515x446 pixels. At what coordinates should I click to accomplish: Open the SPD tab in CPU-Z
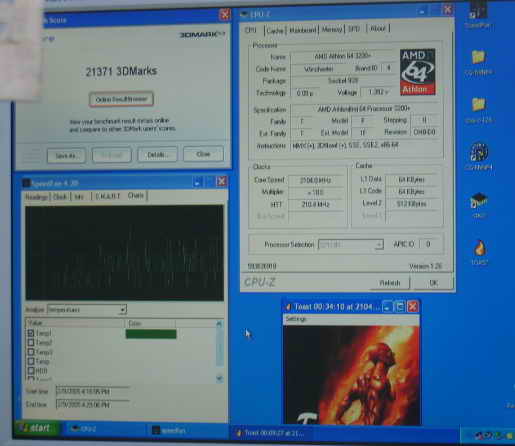point(354,29)
